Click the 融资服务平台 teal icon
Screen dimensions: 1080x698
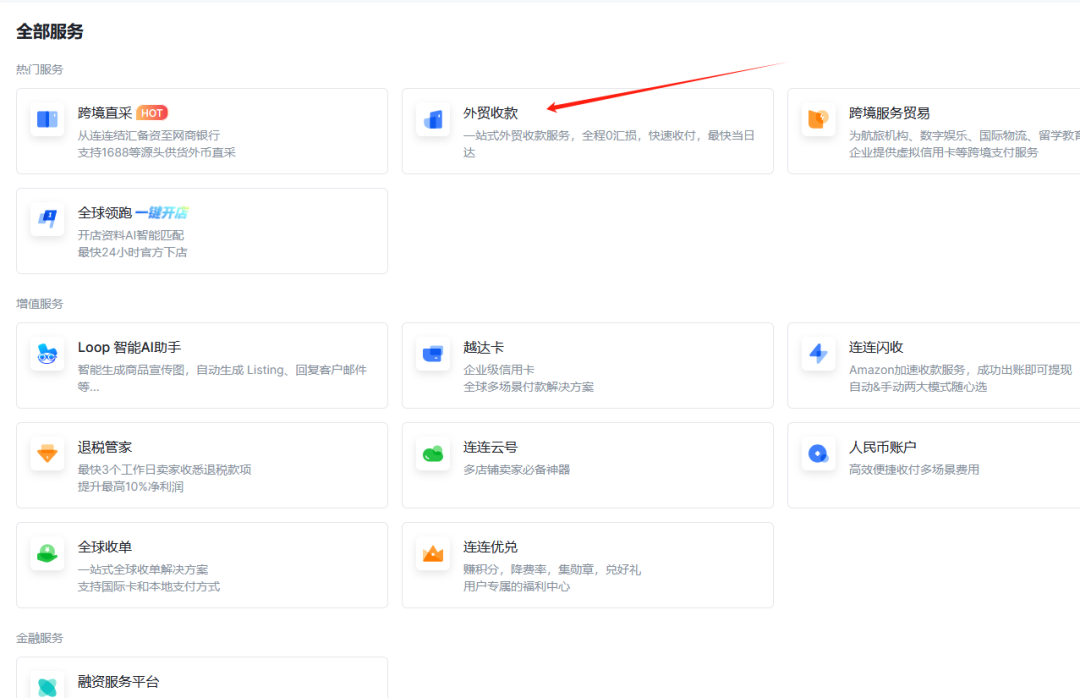pyautogui.click(x=47, y=686)
